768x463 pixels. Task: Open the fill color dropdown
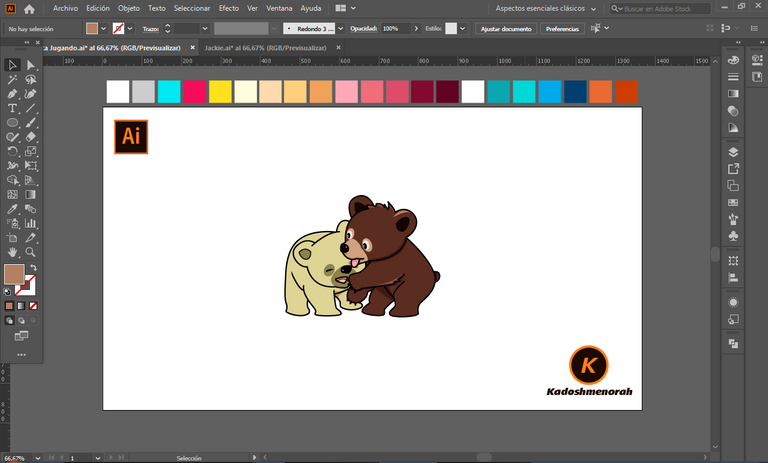(x=103, y=28)
